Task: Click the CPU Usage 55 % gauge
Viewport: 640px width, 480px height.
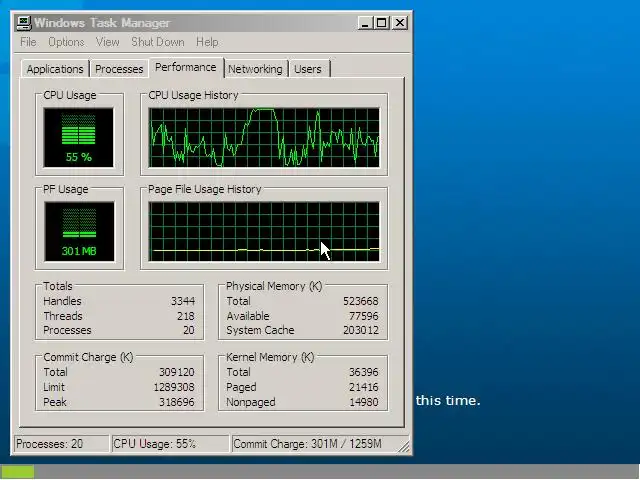Action: click(x=79, y=138)
